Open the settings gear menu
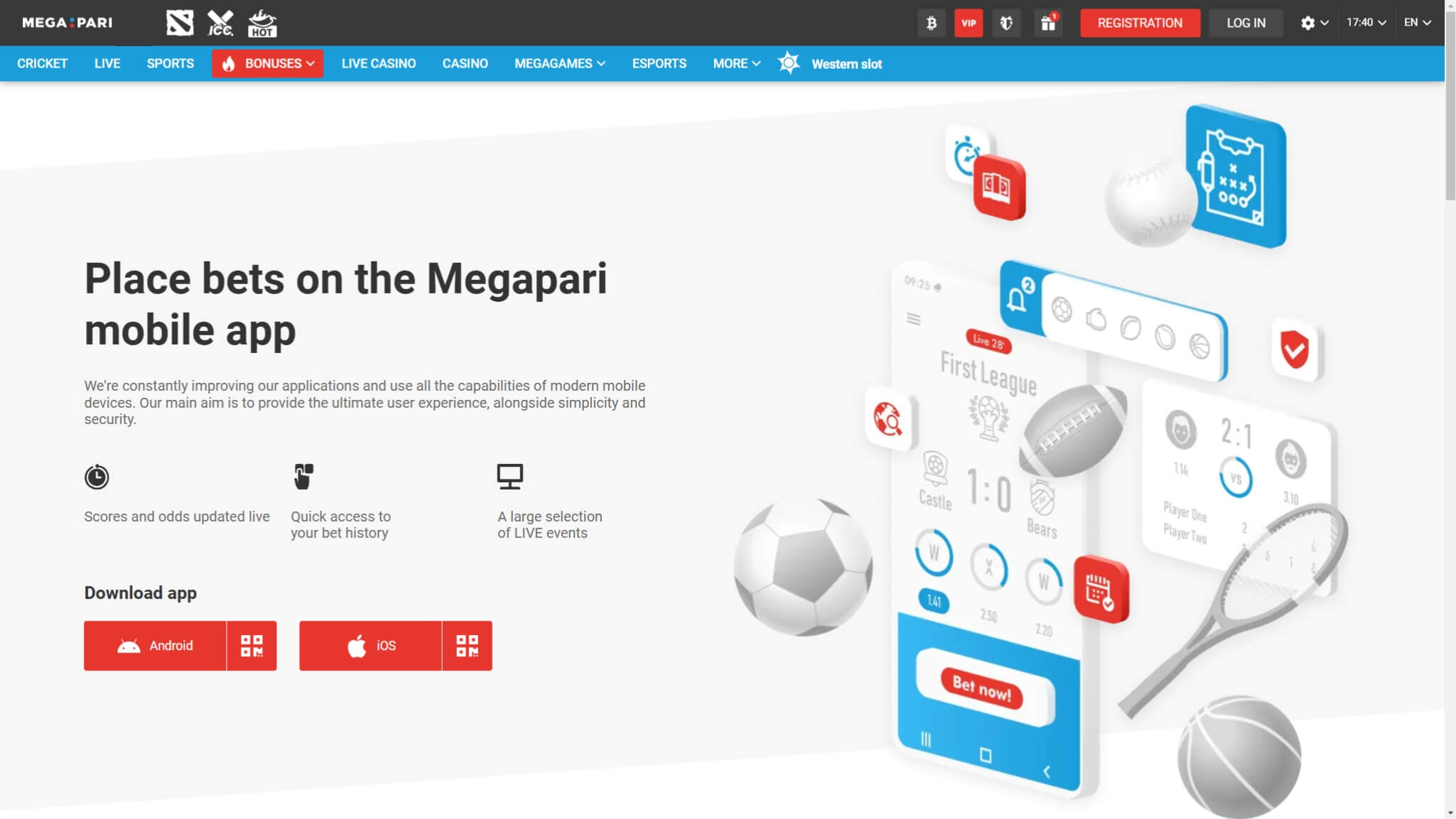Image resolution: width=1456 pixels, height=819 pixels. point(1307,22)
